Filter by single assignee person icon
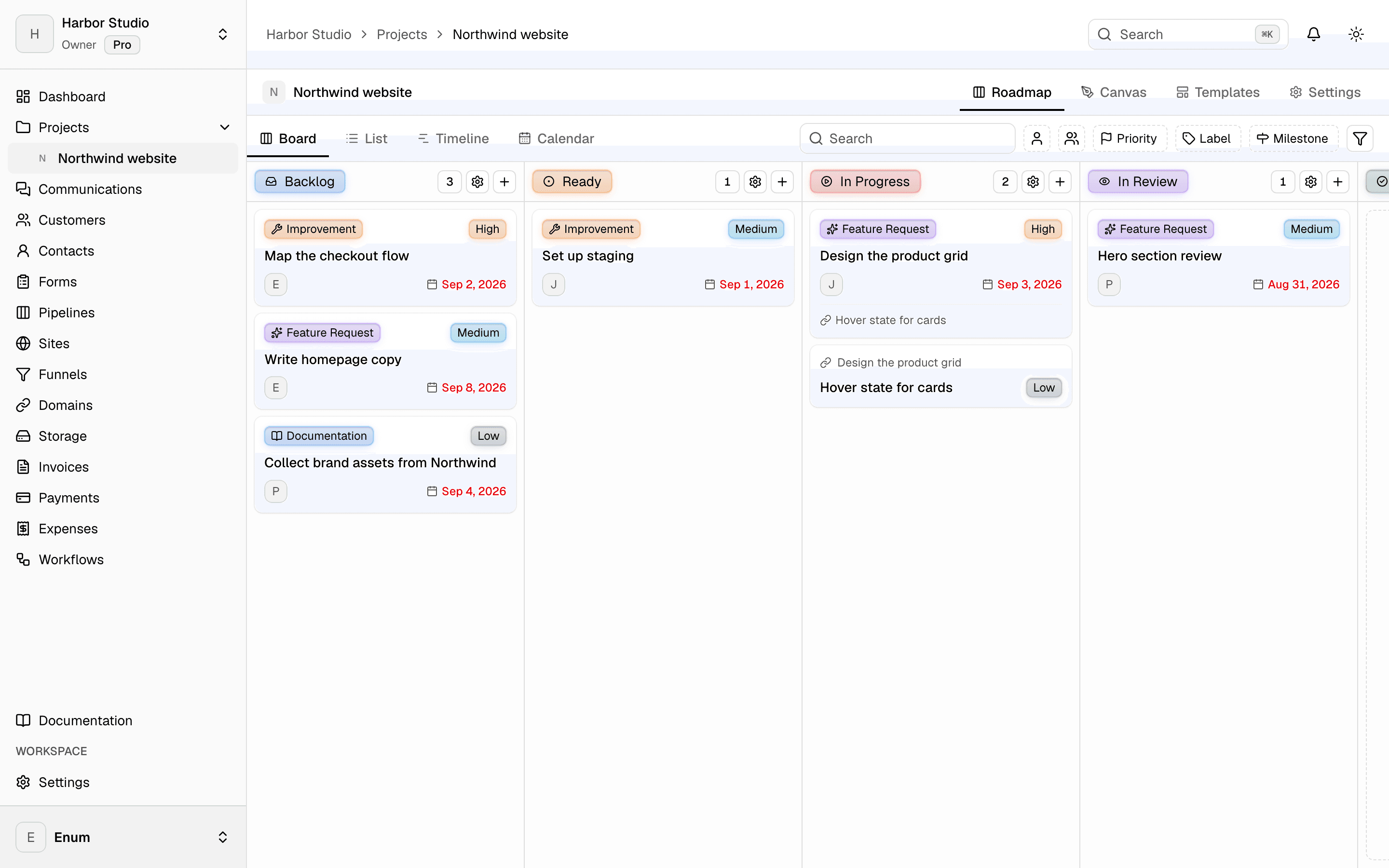Viewport: 1389px width, 868px height. click(1036, 138)
